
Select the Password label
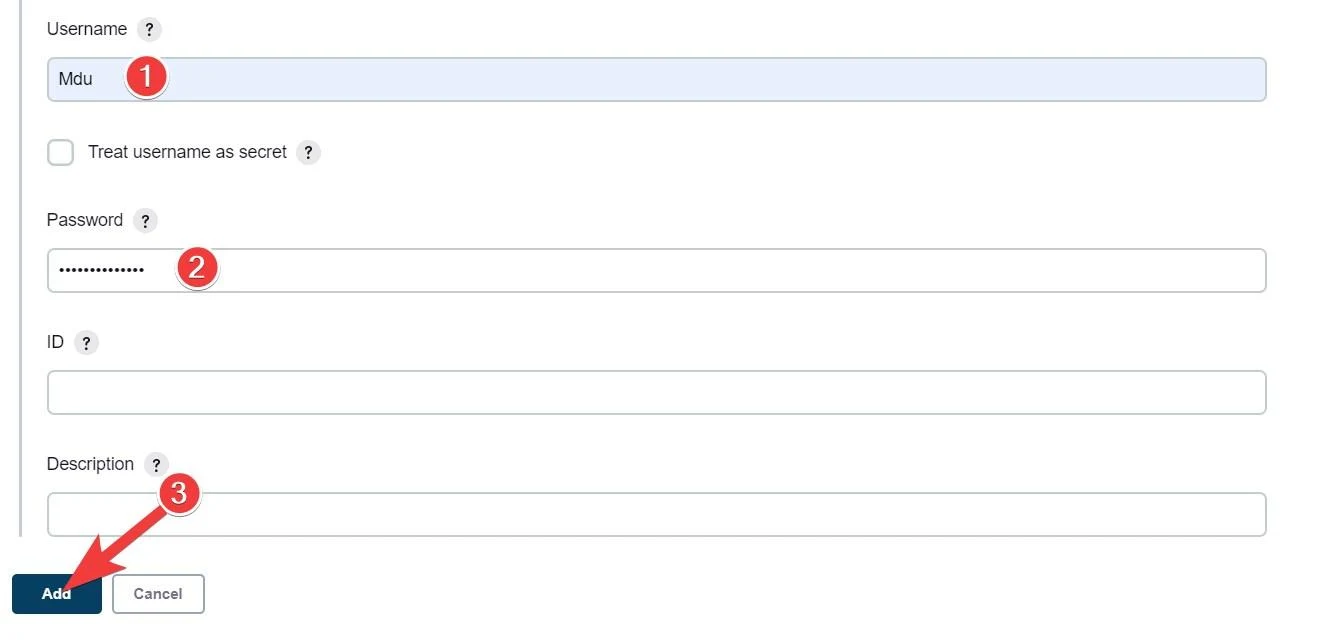tap(84, 220)
